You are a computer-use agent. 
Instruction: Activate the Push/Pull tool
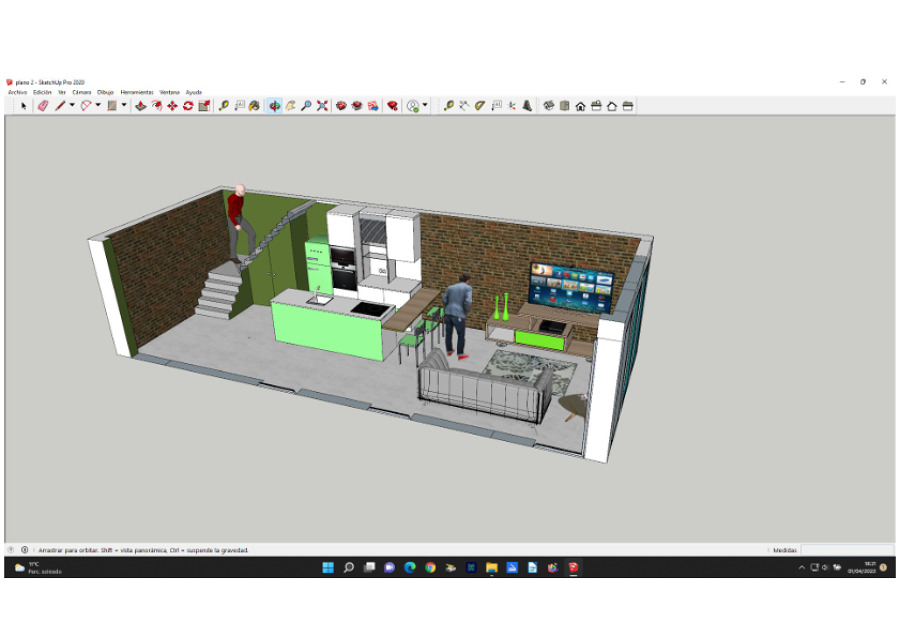[x=141, y=105]
